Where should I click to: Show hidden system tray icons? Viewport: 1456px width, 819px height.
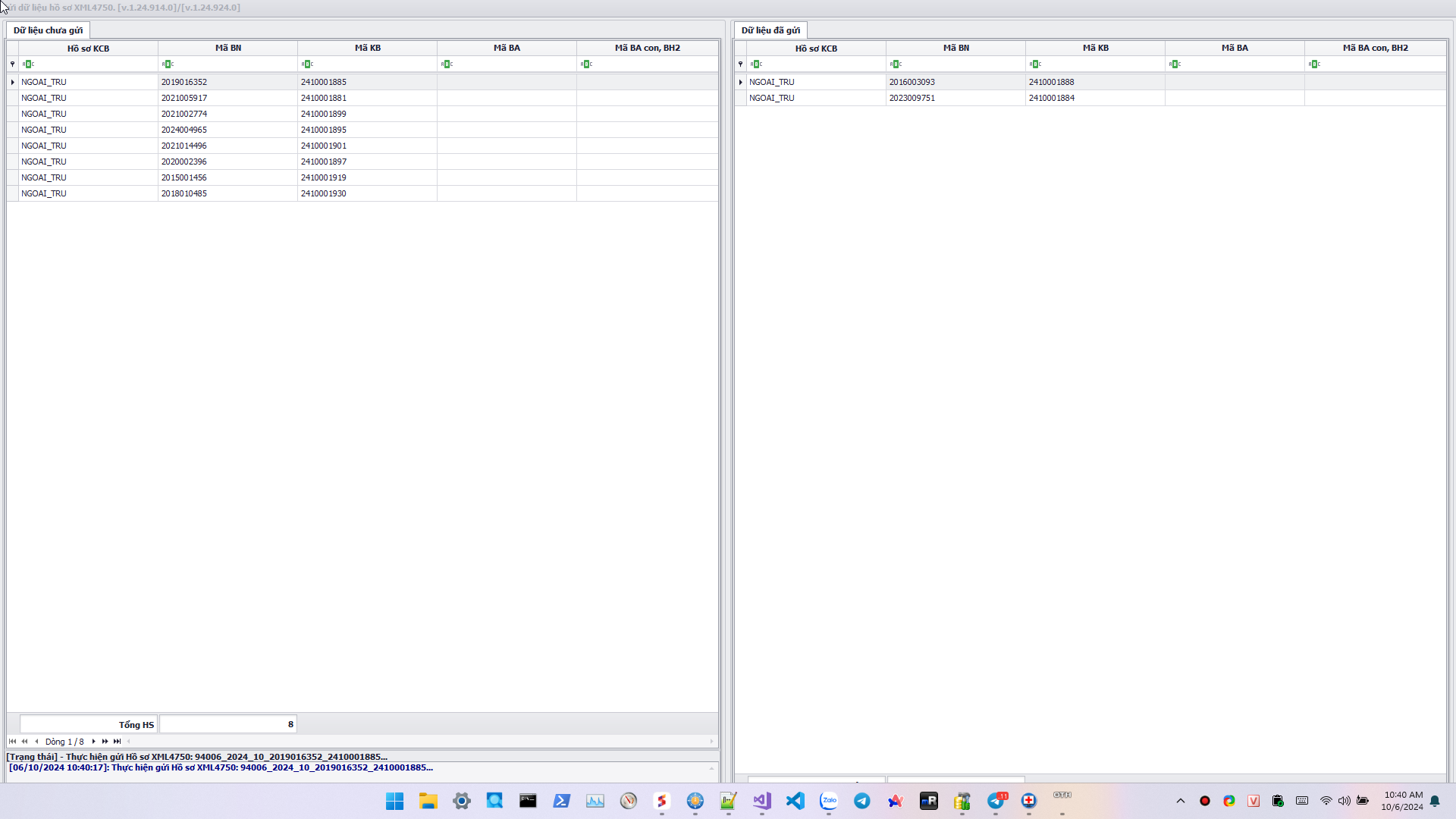[1180, 801]
